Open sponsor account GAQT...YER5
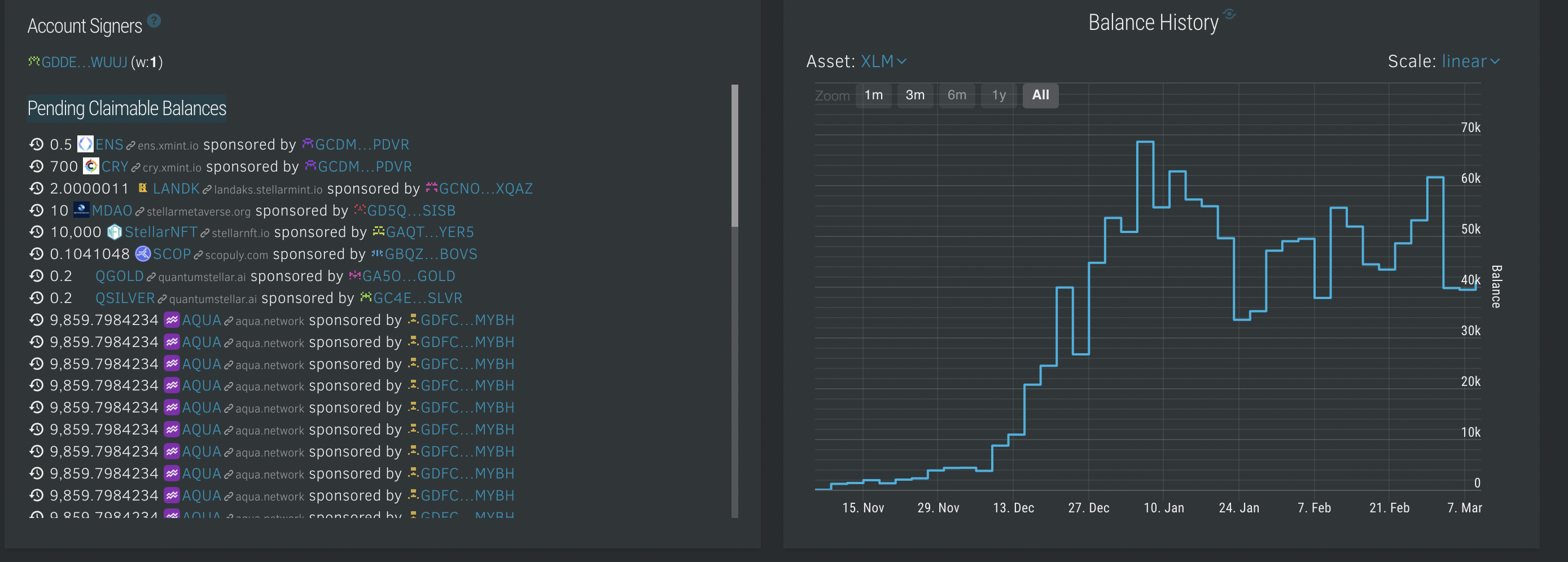 430,232
